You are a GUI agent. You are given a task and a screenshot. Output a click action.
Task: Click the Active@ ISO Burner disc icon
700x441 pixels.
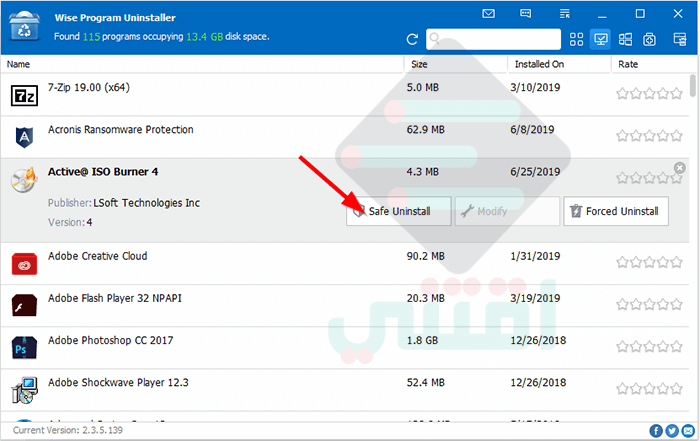pyautogui.click(x=24, y=179)
